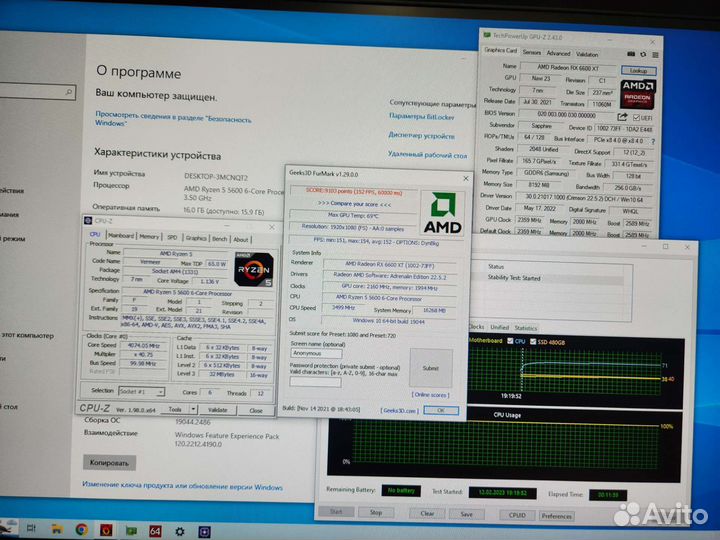Image resolution: width=720 pixels, height=540 pixels.
Task: Open the CPU-Z purple taskbar icon
Action: tap(204, 532)
